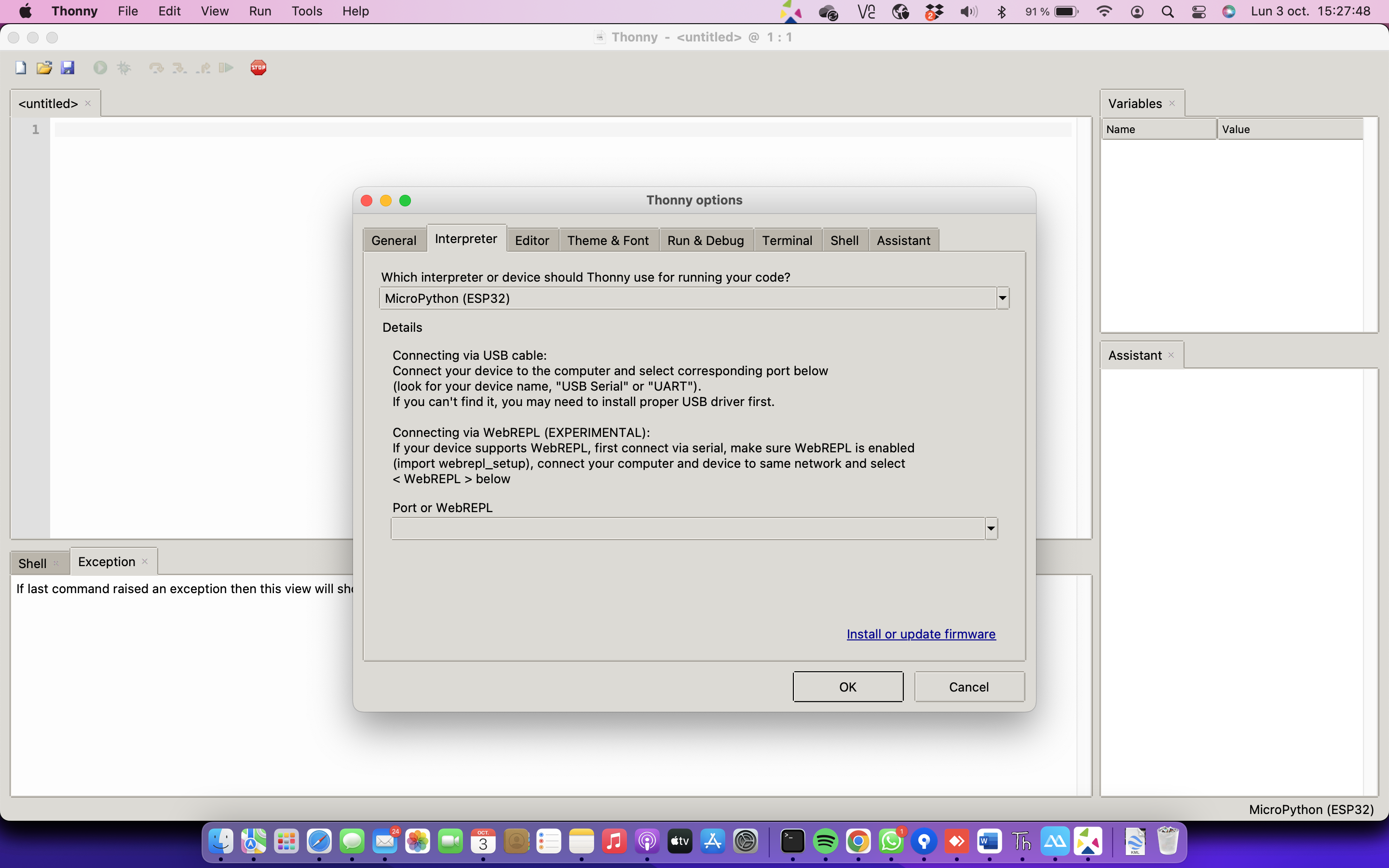
Task: Click line 1 in the editor
Action: [x=562, y=130]
